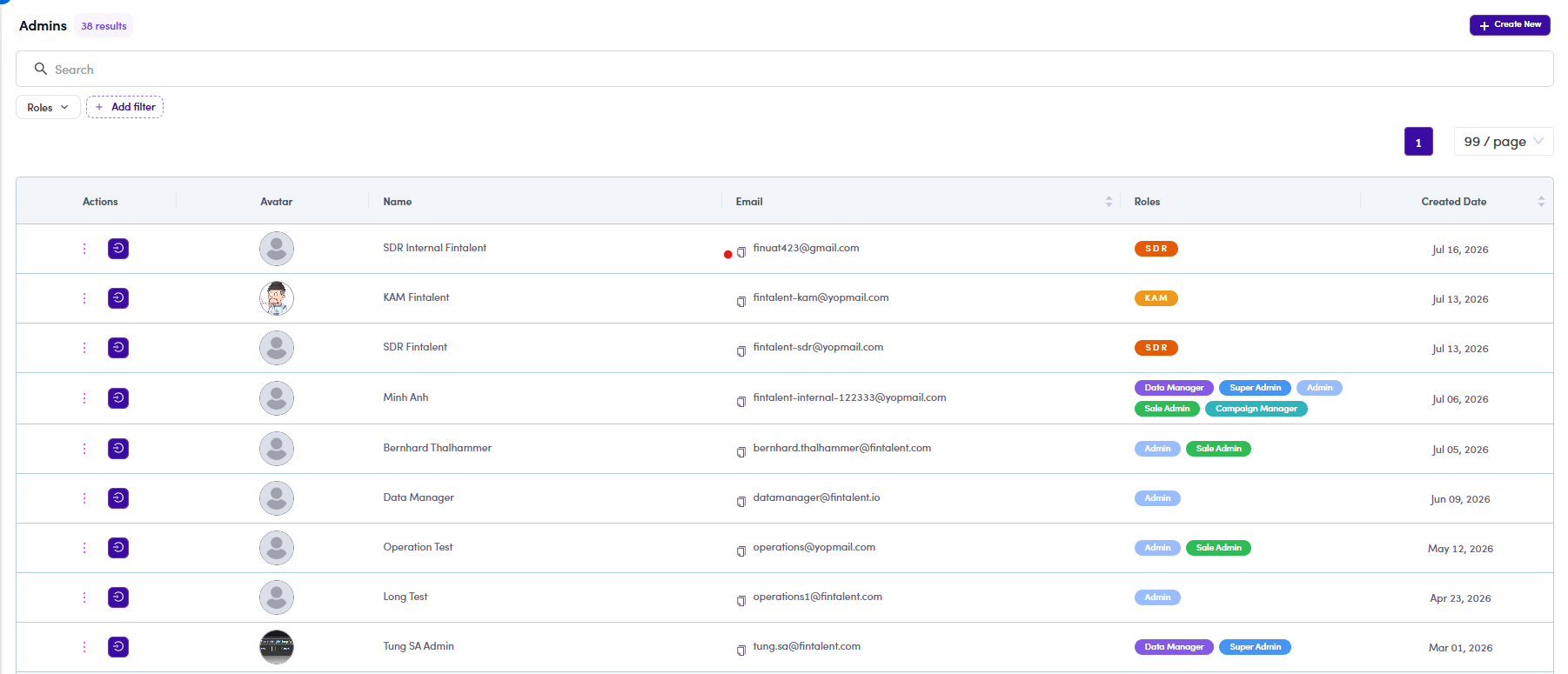
Task: Click login-as icon for KAM Fintalent
Action: tap(118, 298)
